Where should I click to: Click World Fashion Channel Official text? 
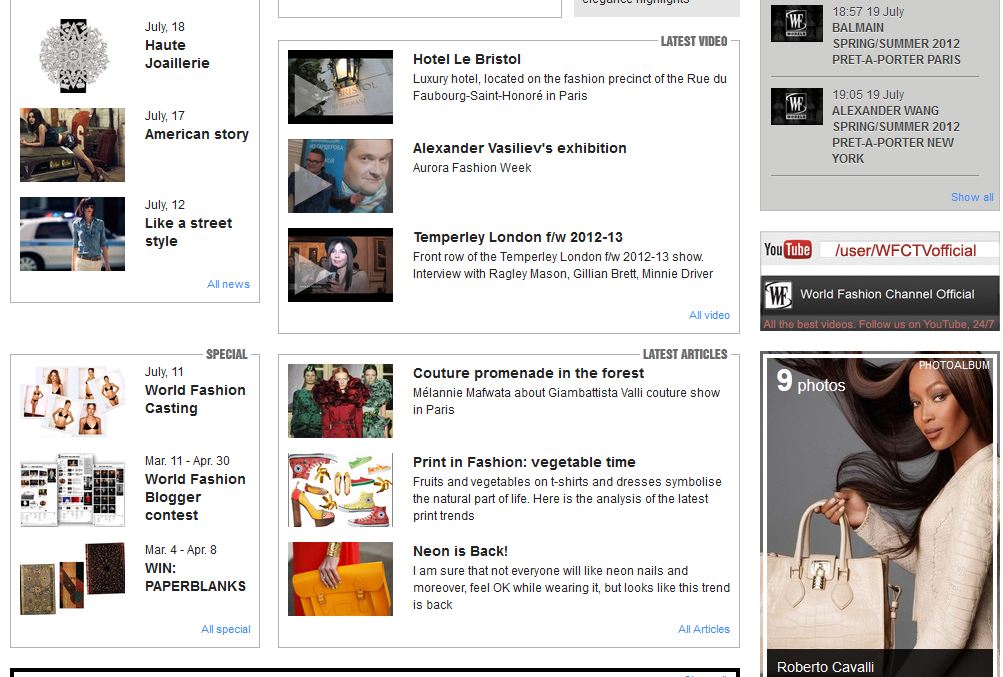tap(887, 294)
